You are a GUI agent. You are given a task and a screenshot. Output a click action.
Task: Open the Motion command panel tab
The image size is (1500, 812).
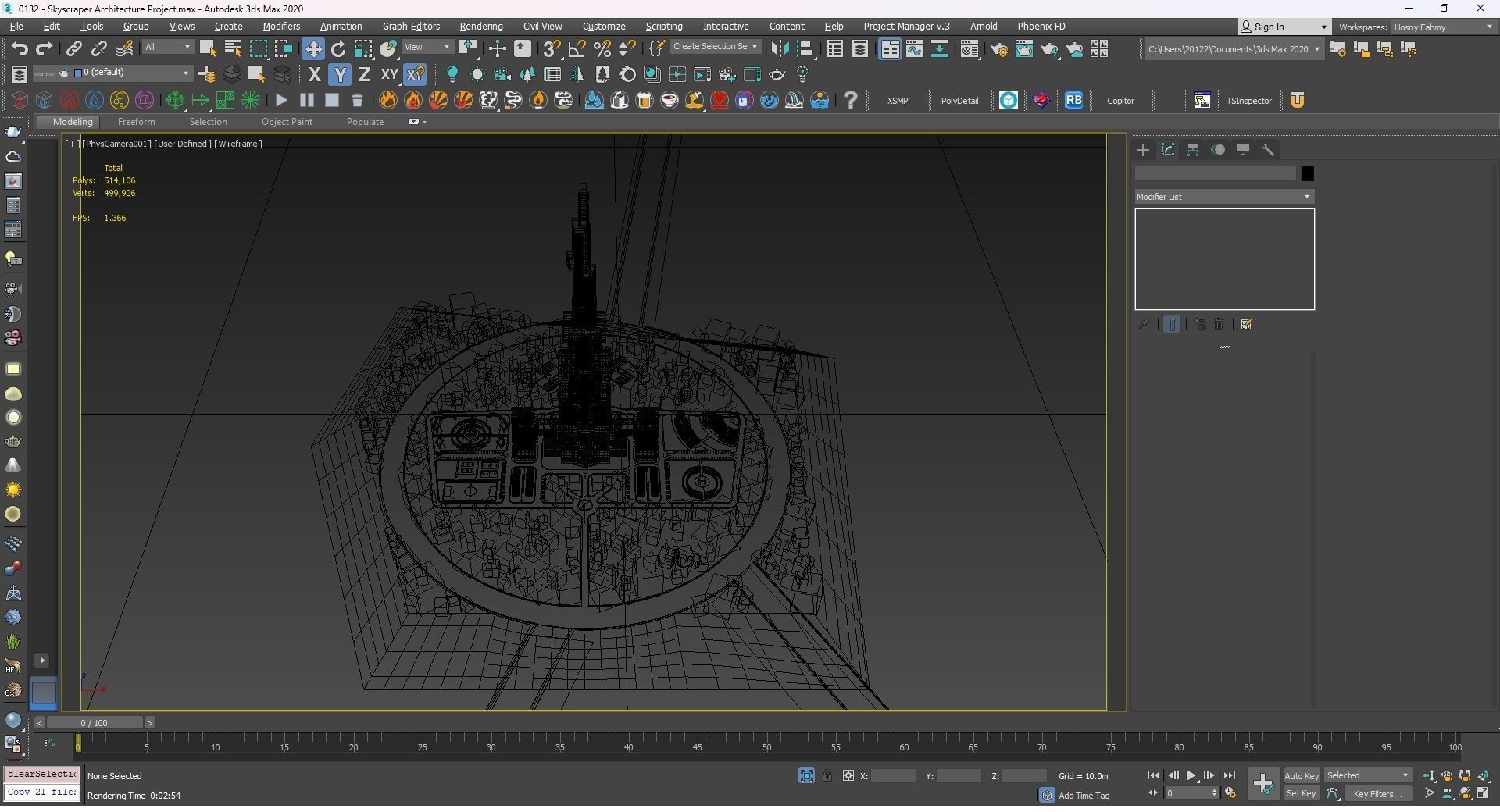[x=1218, y=150]
